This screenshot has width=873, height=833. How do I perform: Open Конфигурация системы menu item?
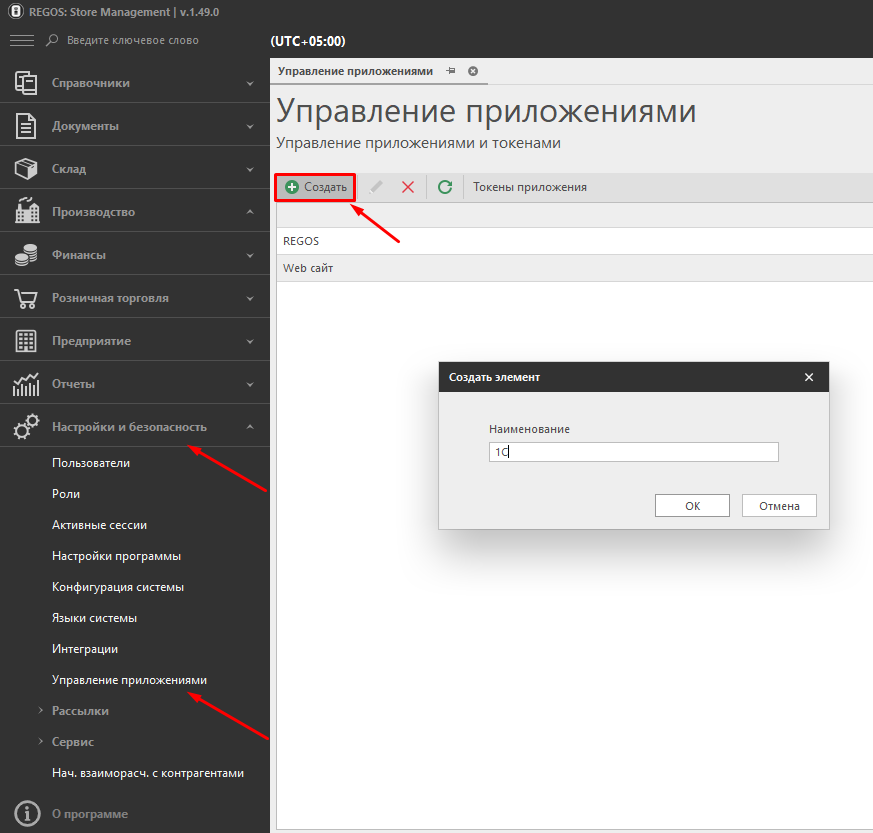[117, 587]
